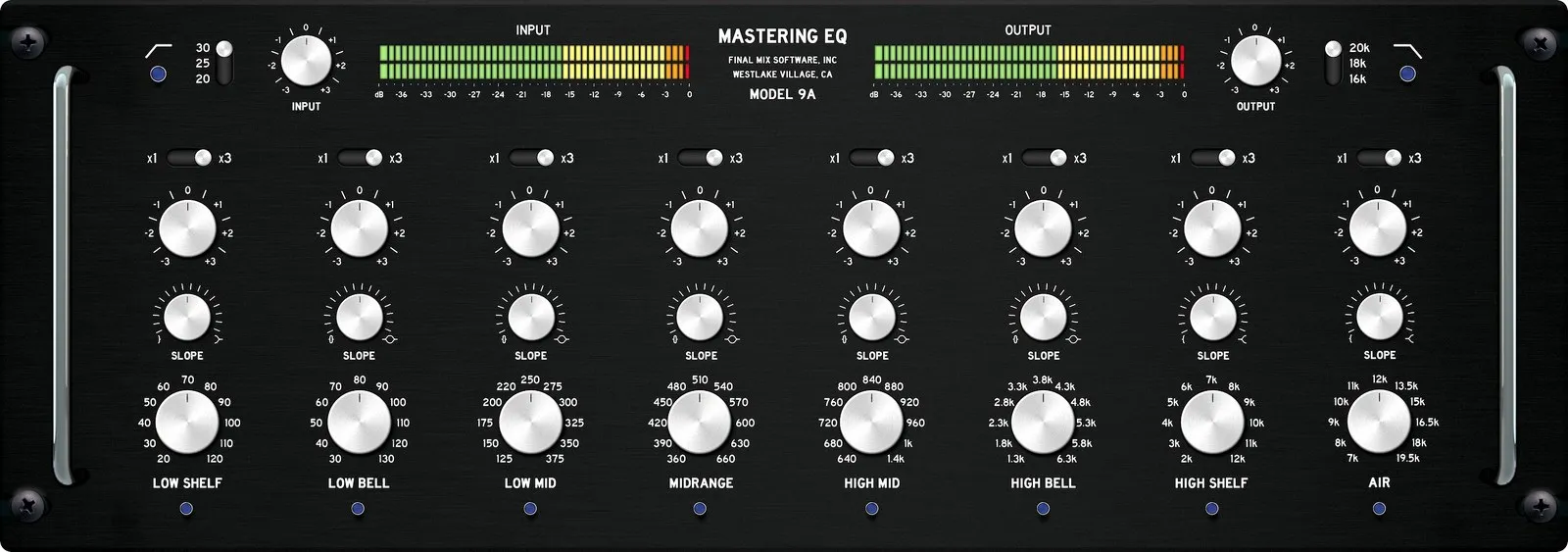The image size is (1568, 552).
Task: Click the WESTLAKE VILLAGE, CA text
Action: pyautogui.click(x=782, y=75)
